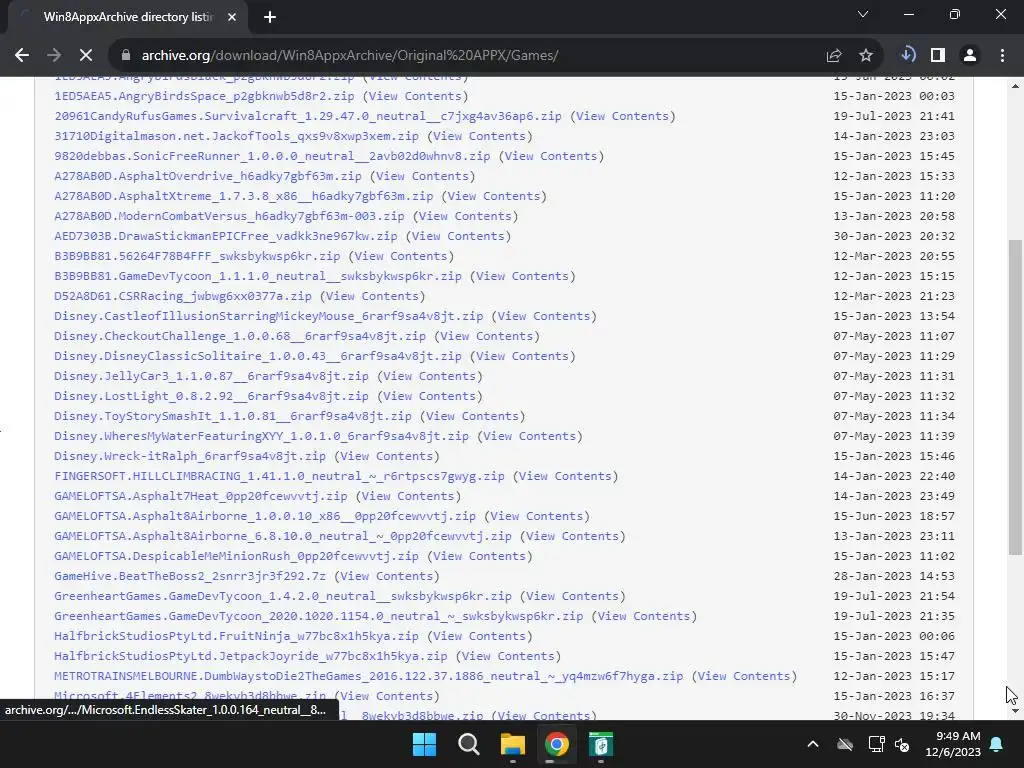Open Asphalt8Airborne 6.8.10.0 neutral zip
Viewport: 1024px width, 768px height.
coord(283,536)
